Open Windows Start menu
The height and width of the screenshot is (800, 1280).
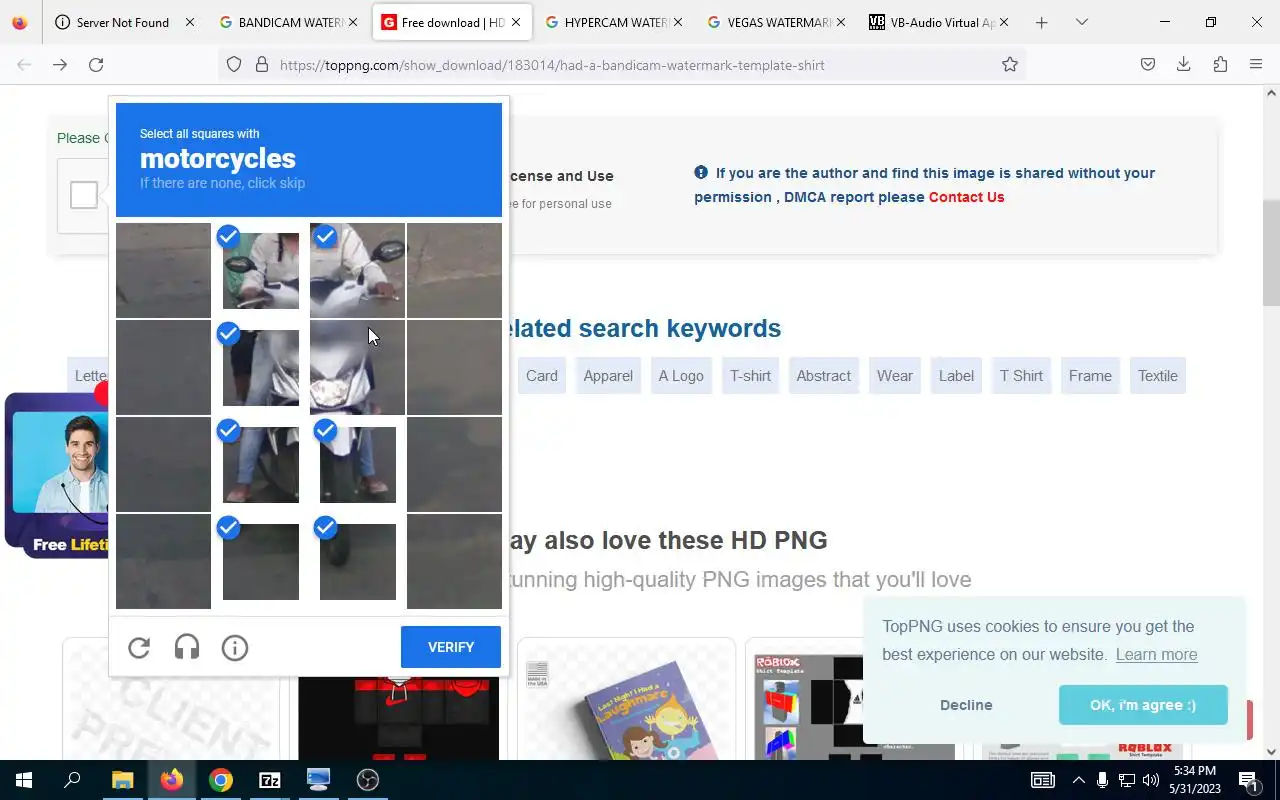[24, 780]
